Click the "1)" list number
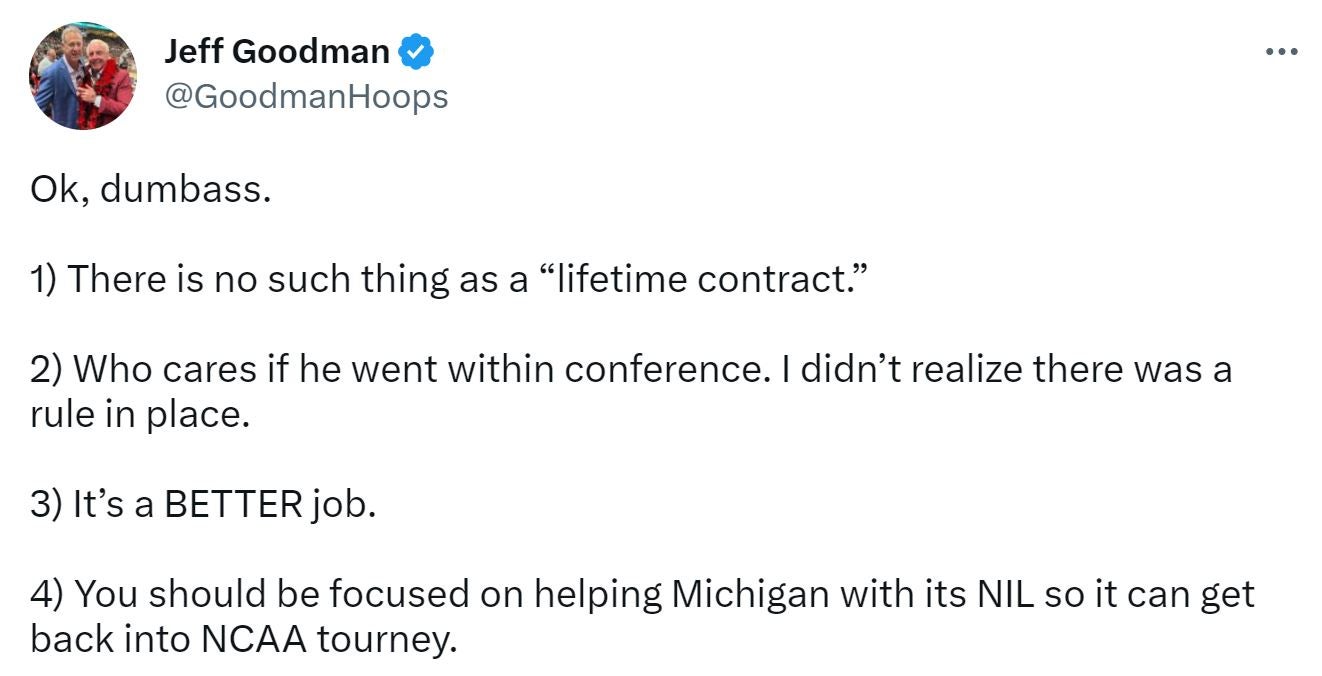The height and width of the screenshot is (676, 1322). (47, 279)
